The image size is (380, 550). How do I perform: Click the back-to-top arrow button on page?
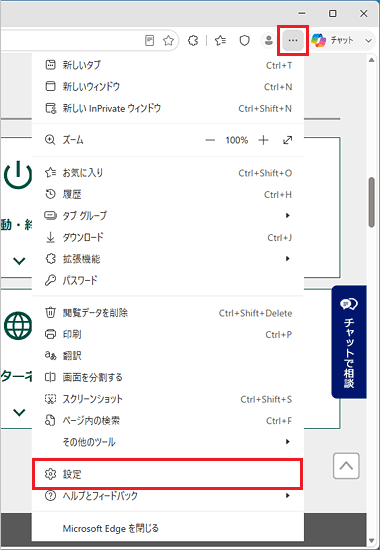point(346,466)
